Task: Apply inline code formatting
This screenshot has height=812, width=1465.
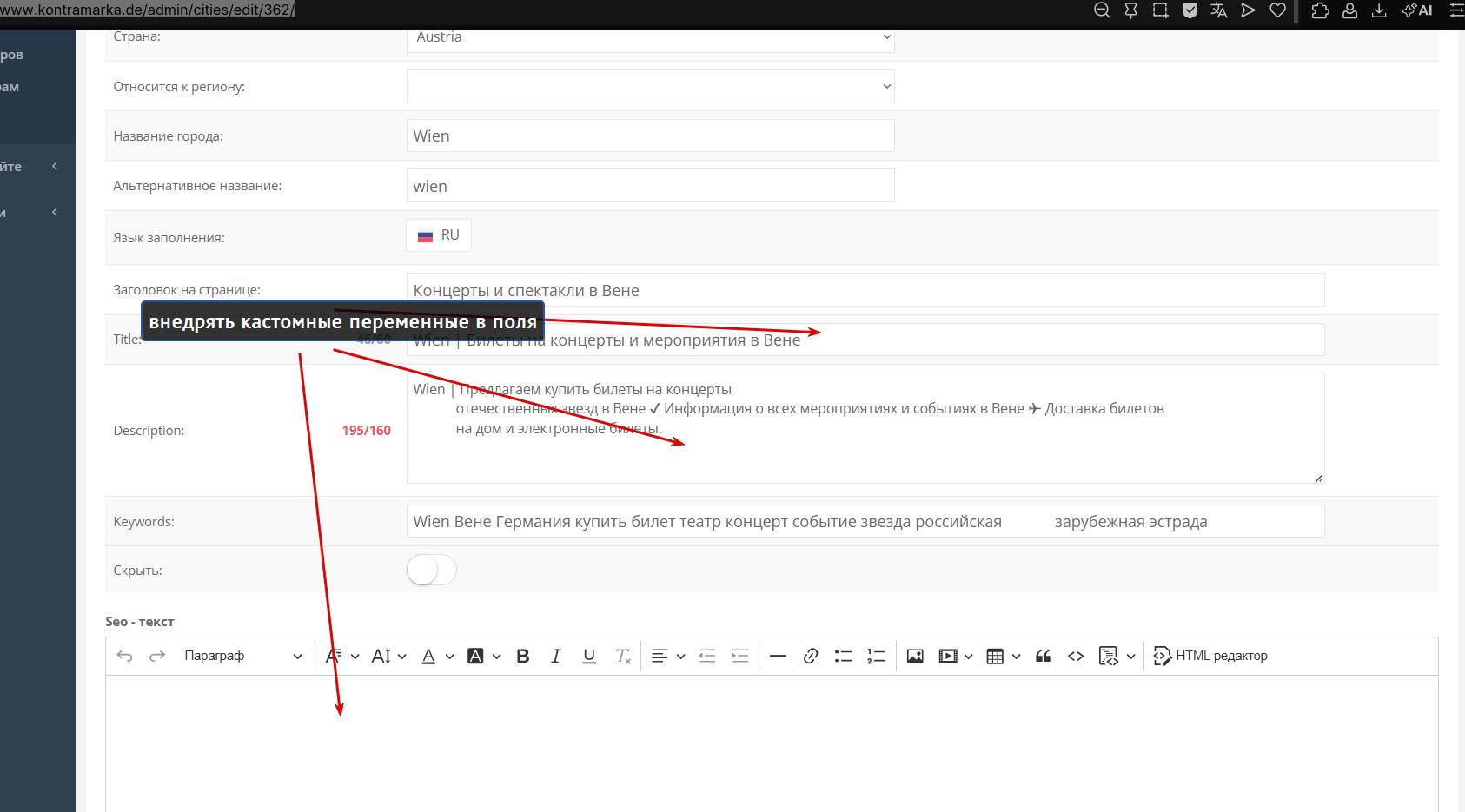Action: (1076, 657)
